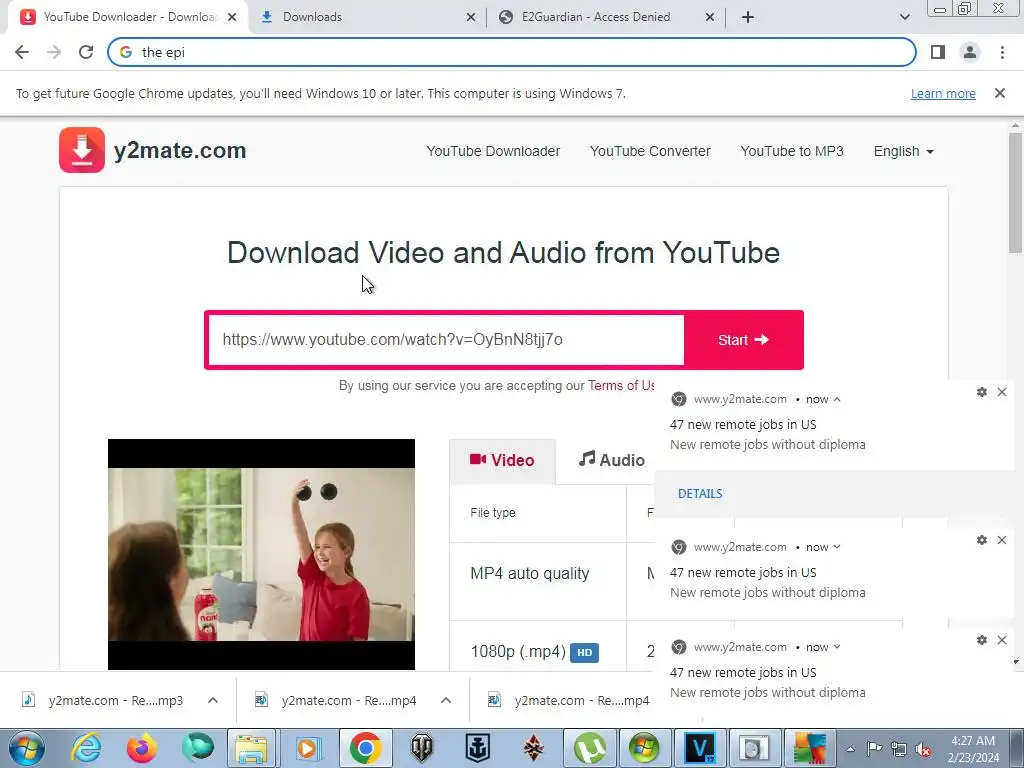Open the English language dropdown

click(904, 151)
